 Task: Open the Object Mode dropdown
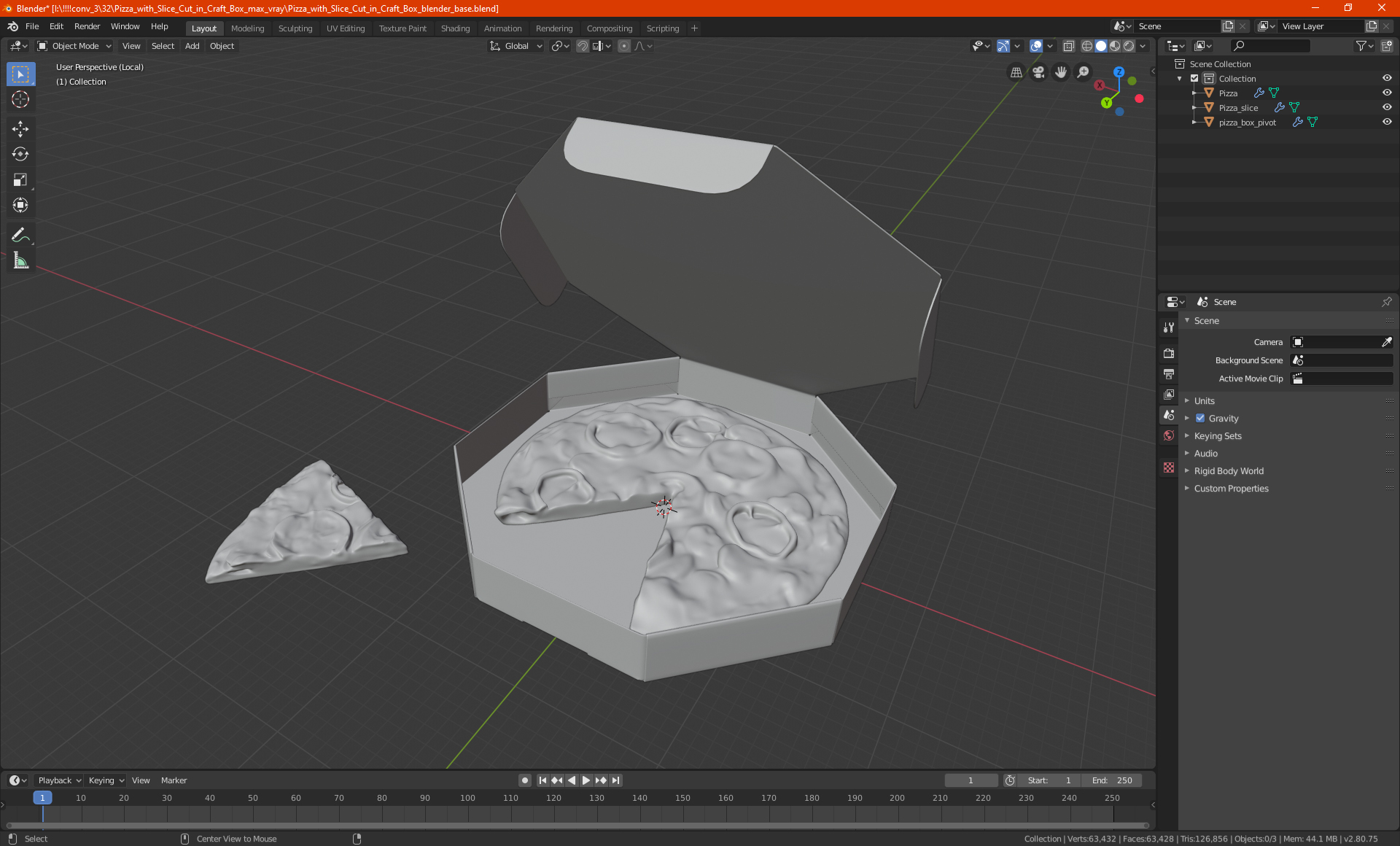pos(74,46)
